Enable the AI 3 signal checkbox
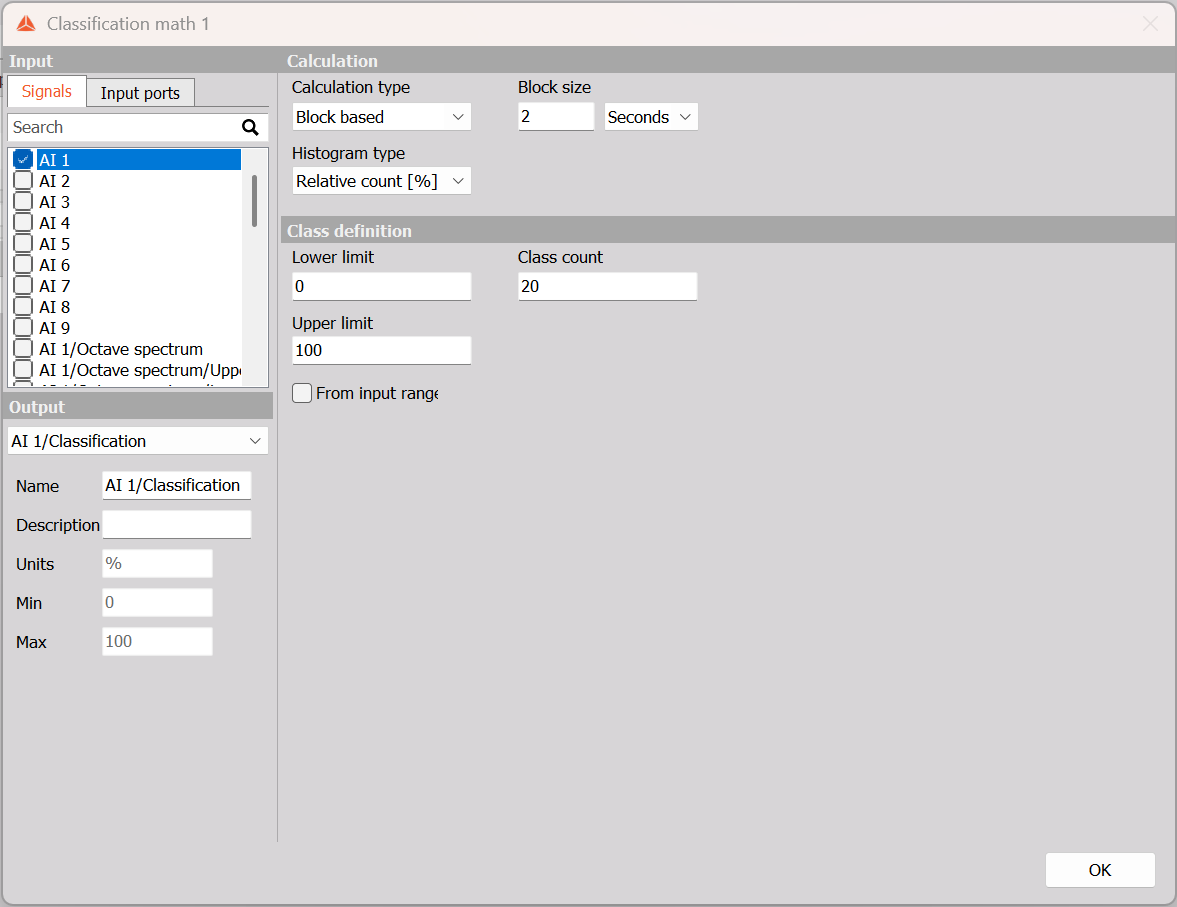 [x=23, y=201]
